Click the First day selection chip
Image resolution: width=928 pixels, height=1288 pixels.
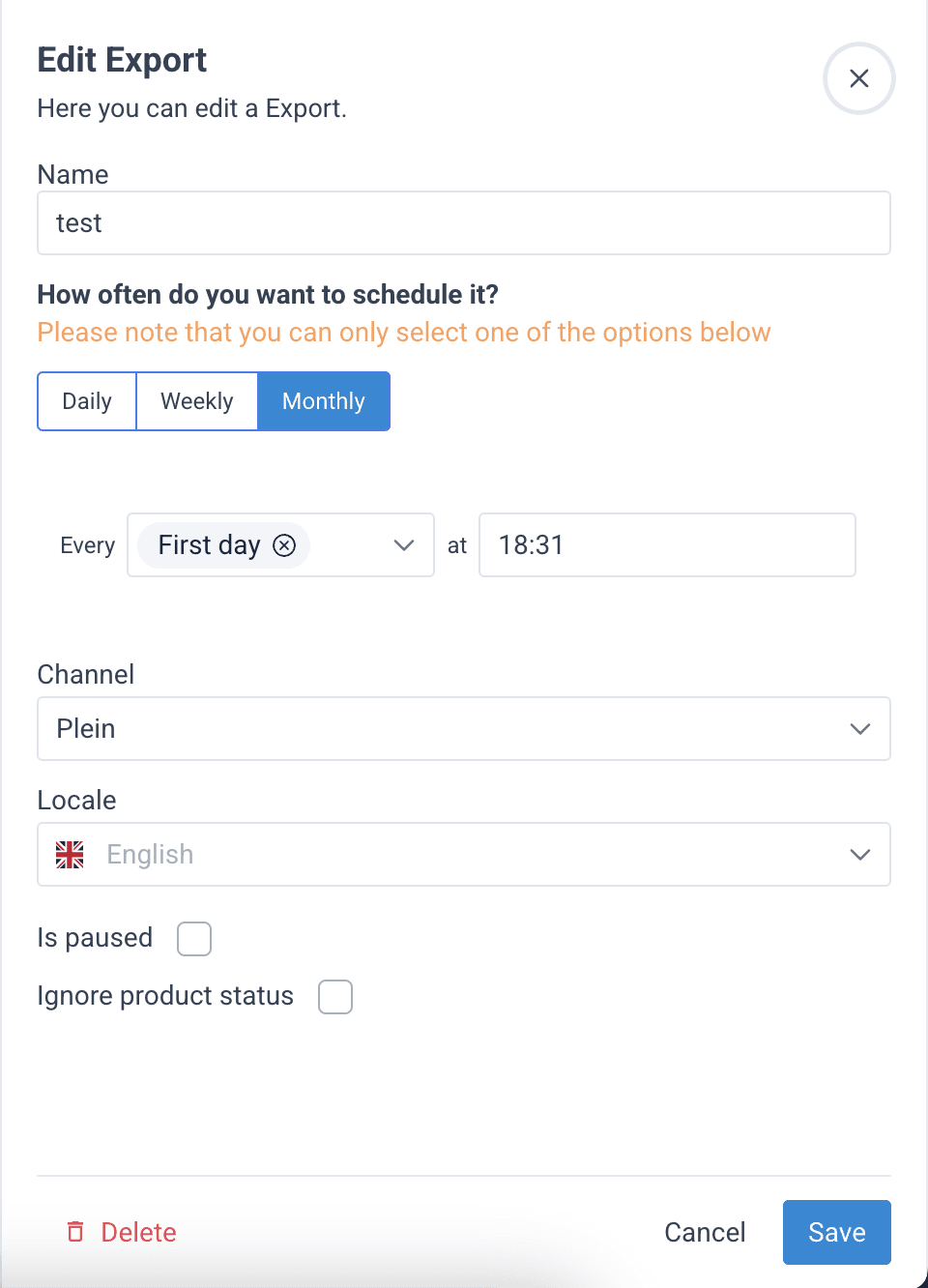209,545
